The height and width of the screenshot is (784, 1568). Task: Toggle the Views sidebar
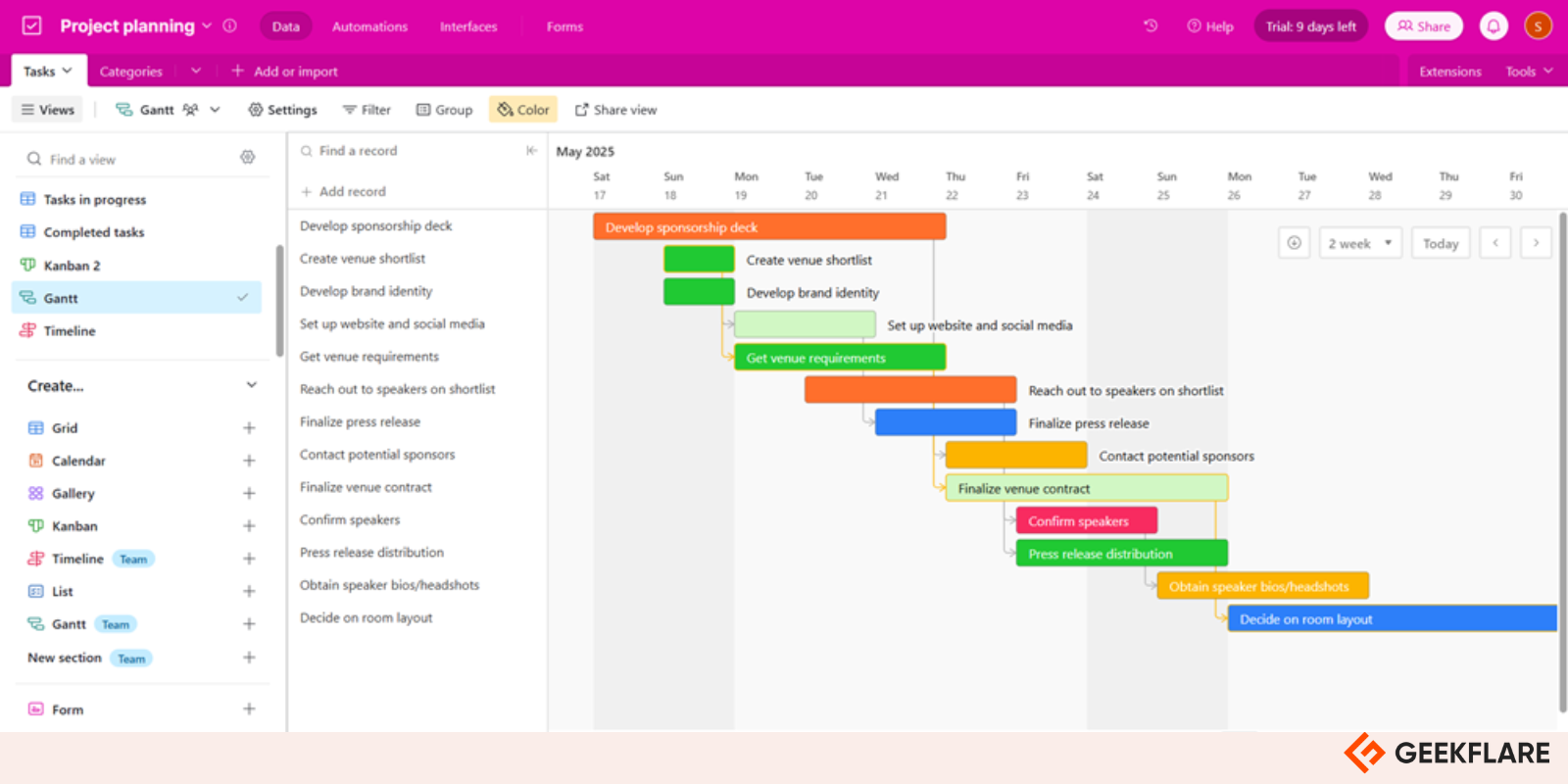pyautogui.click(x=48, y=110)
